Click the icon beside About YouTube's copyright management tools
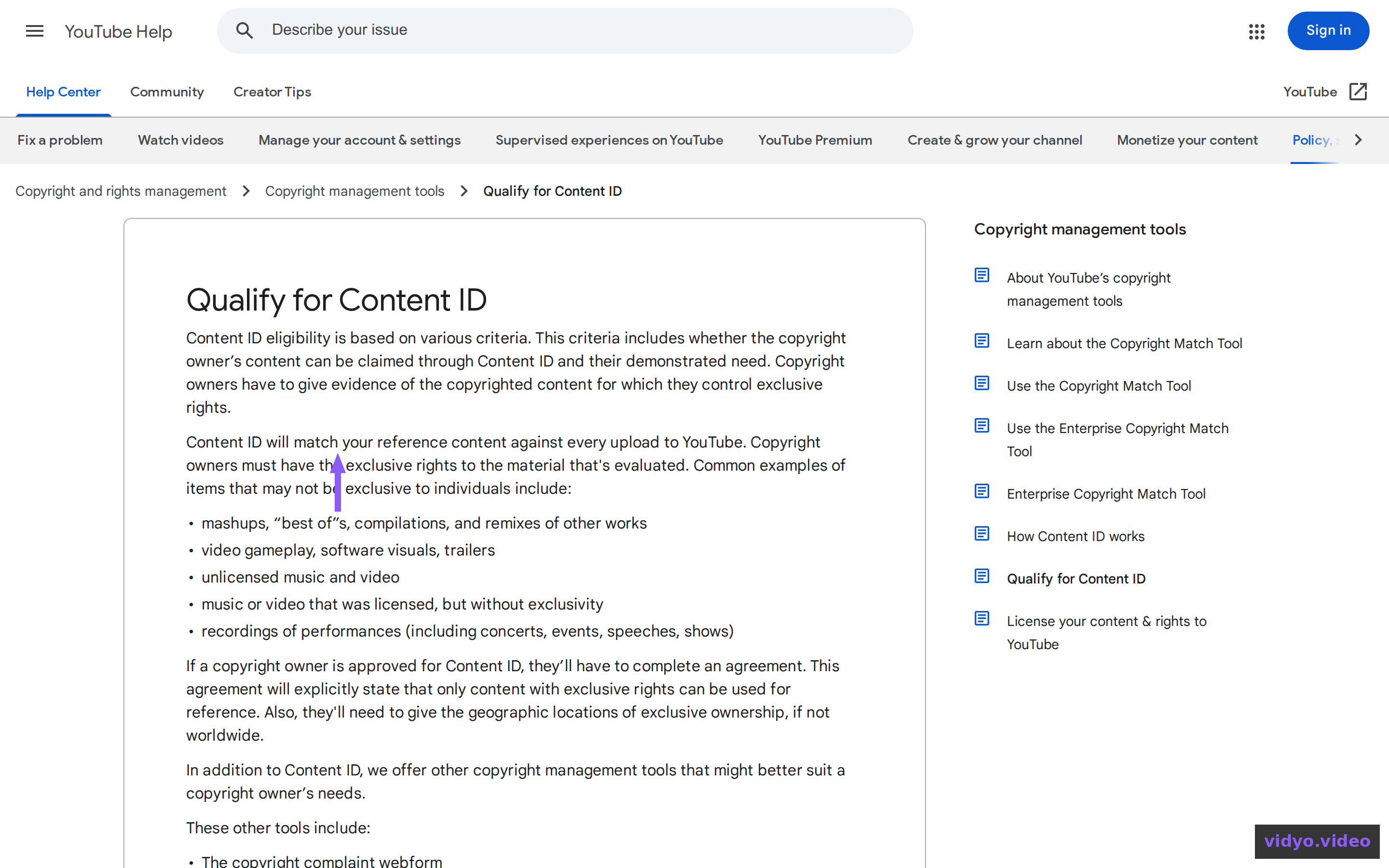 point(981,275)
